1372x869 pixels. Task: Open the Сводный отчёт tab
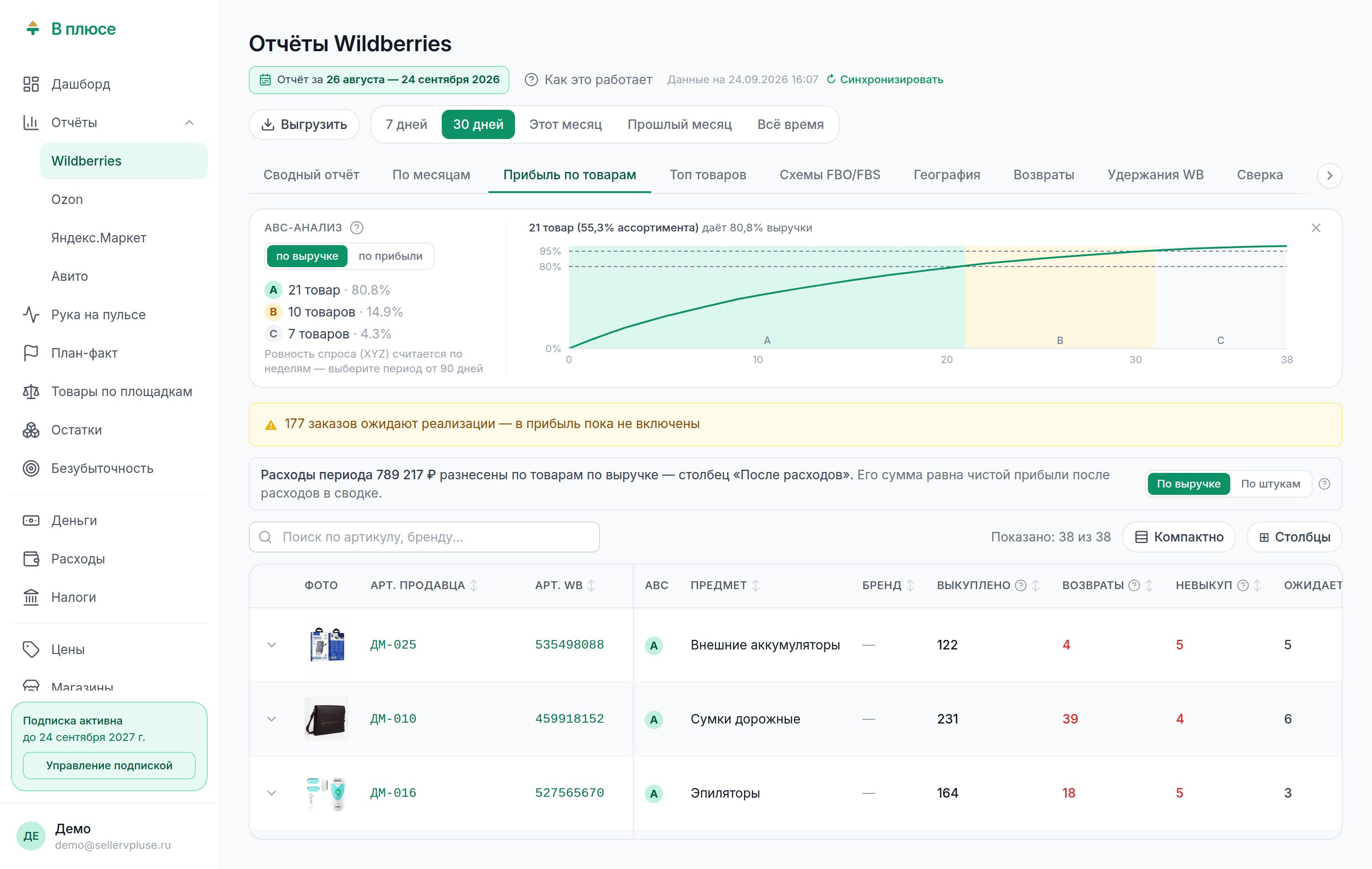[311, 175]
